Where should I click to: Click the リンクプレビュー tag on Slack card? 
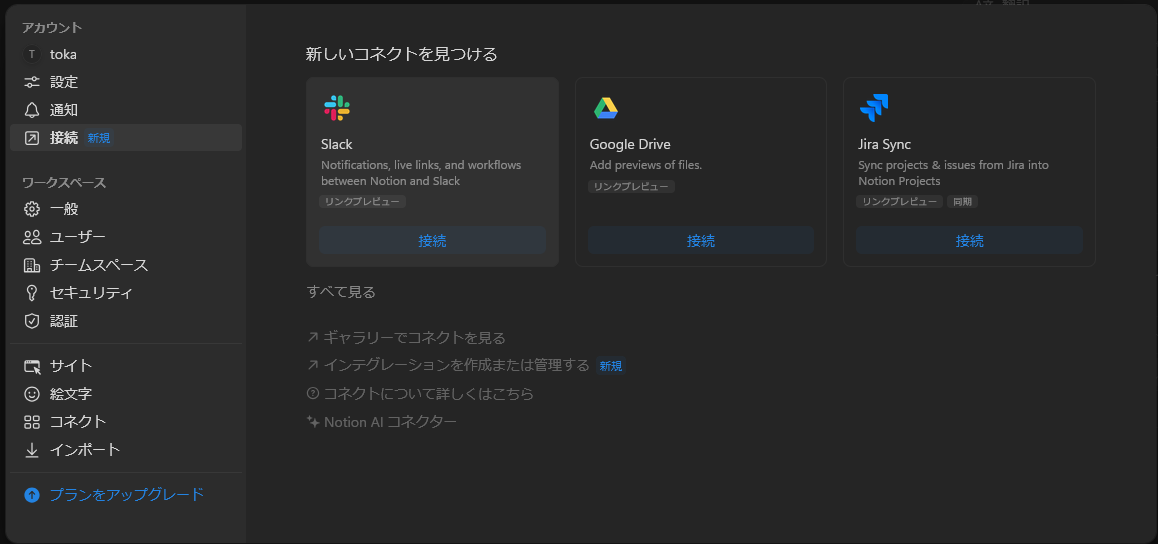363,202
